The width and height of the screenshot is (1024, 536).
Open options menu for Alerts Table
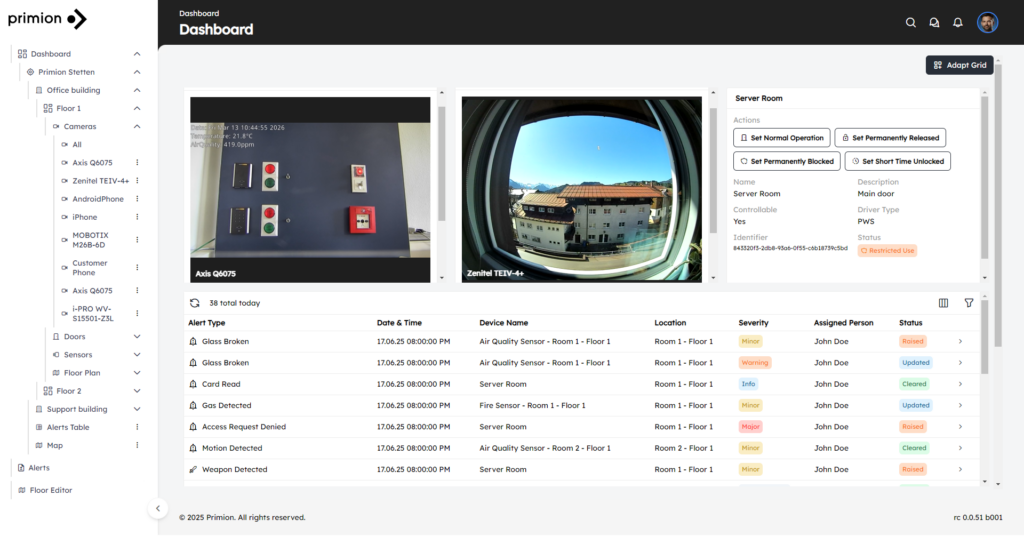click(137, 427)
